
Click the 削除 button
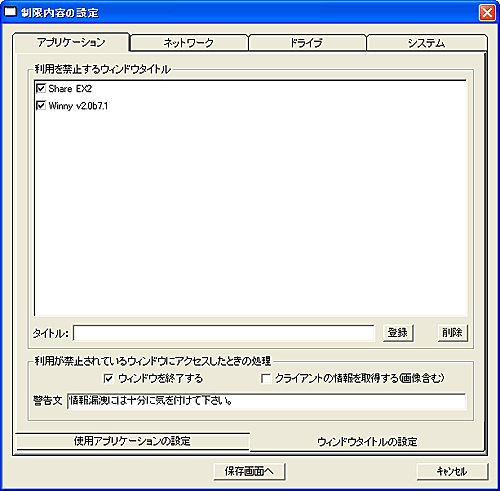coord(452,332)
